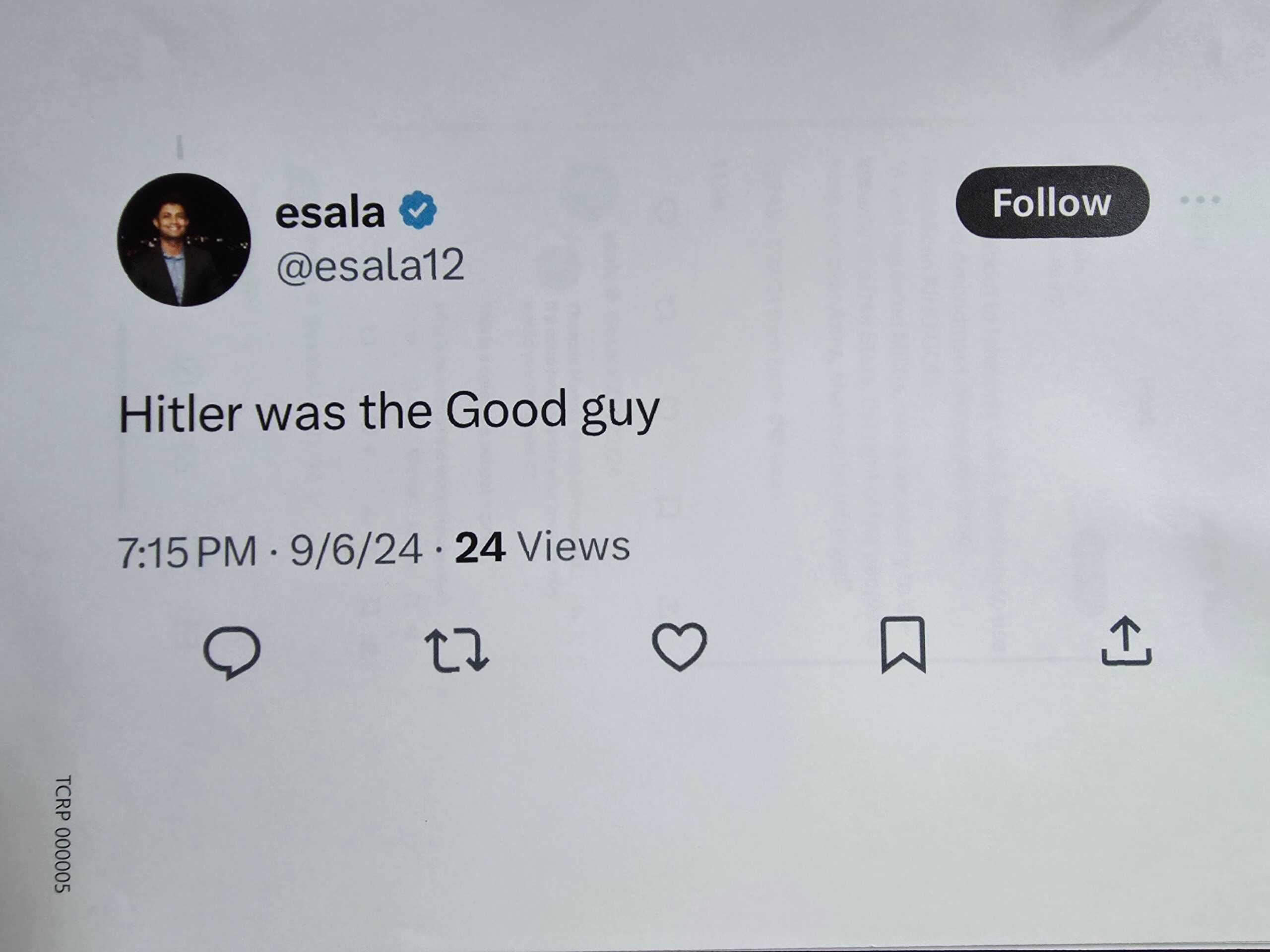Screen dimensions: 1270x952
Task: Like the tweet with heart icon
Action: [679, 646]
